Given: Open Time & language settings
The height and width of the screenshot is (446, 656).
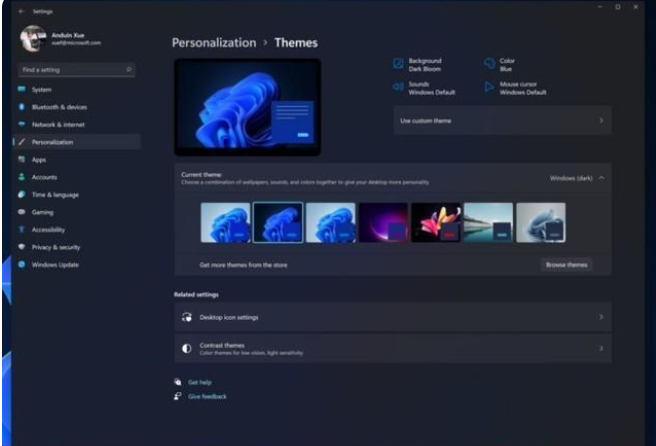Looking at the screenshot, I should (77, 195).
